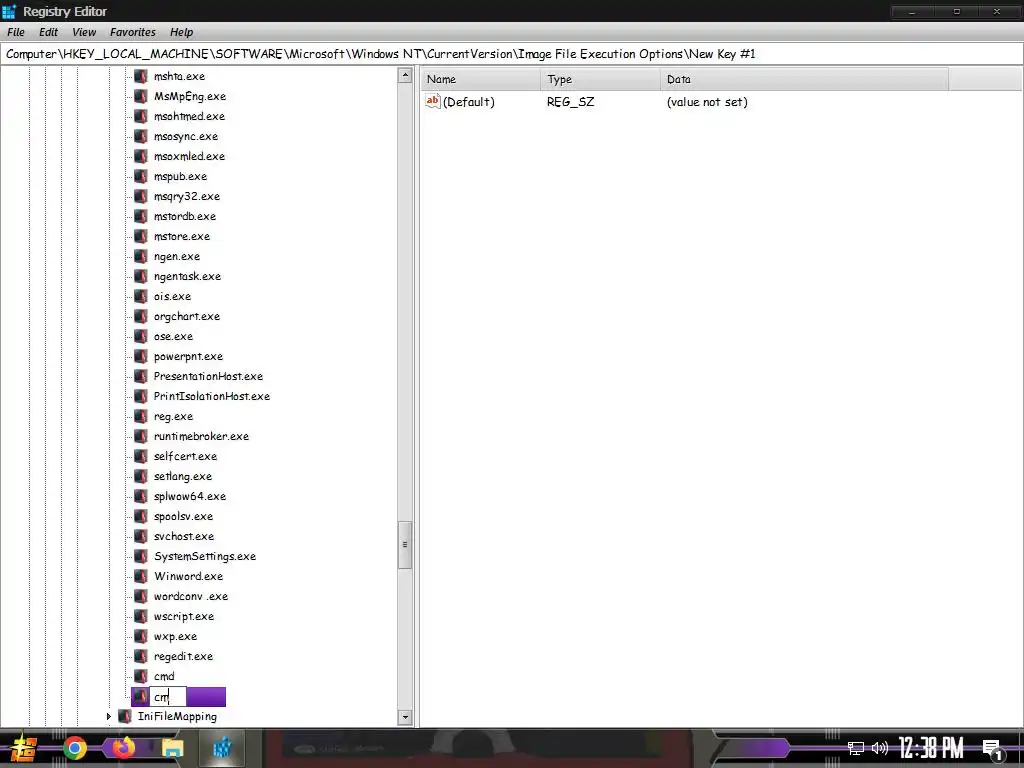Select the splwow64.exe key
Screen dimensions: 1024x768
pyautogui.click(x=189, y=496)
